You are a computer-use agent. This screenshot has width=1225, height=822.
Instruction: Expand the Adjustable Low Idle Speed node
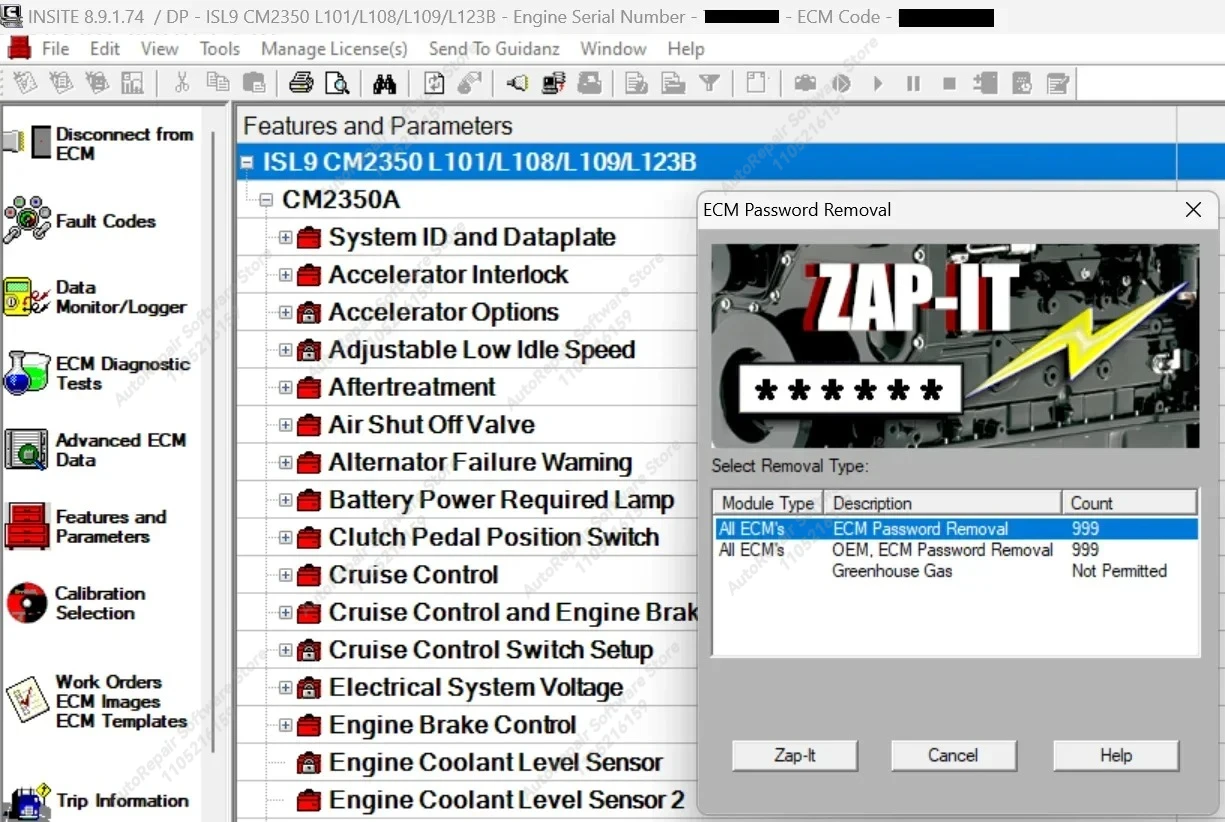point(285,350)
